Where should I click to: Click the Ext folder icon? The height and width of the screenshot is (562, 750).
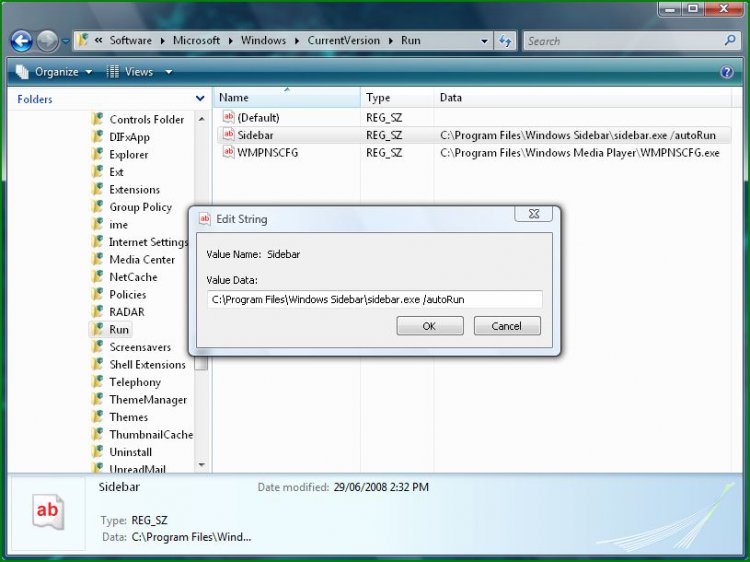(97, 172)
